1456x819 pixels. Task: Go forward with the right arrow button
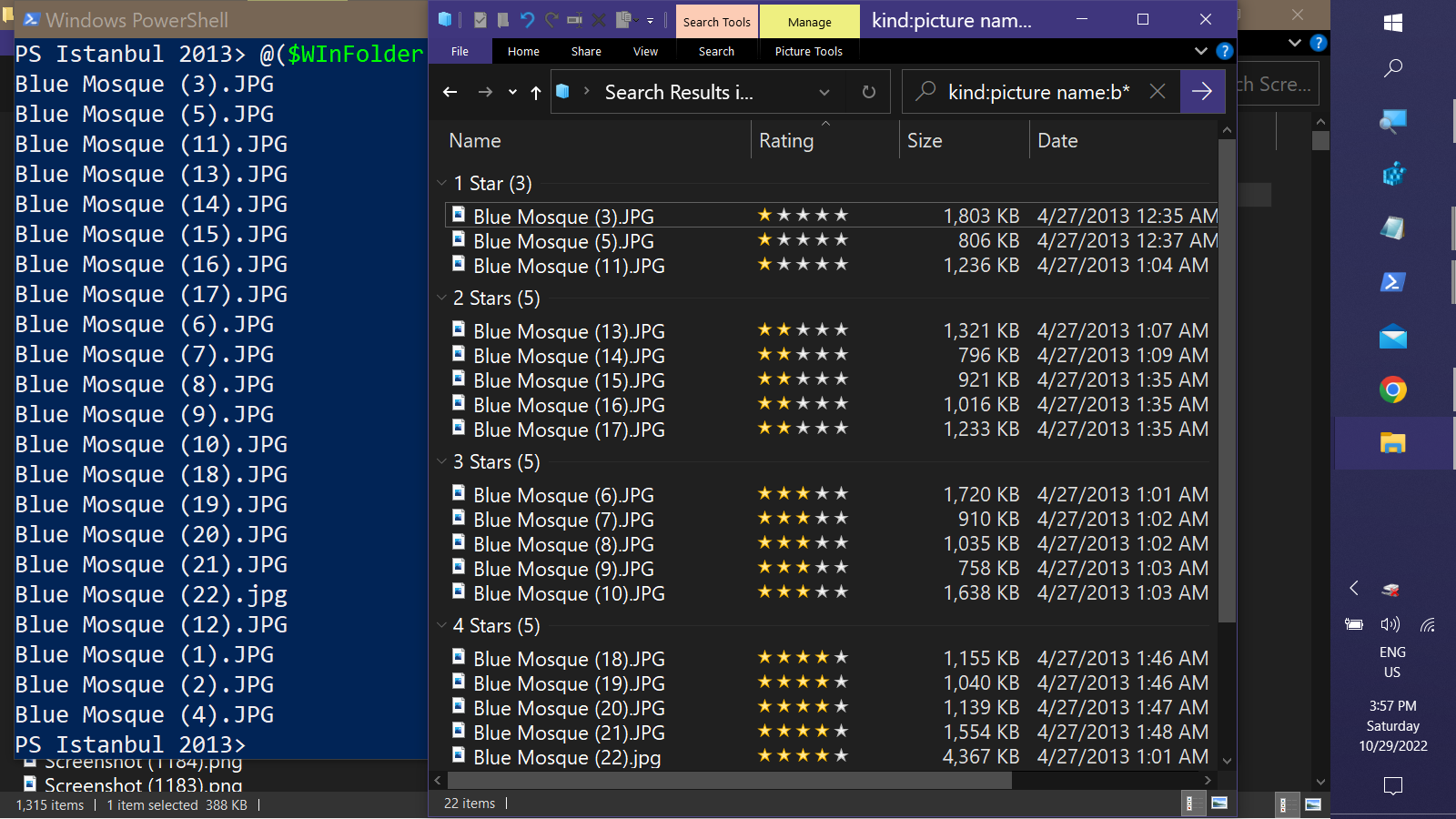(485, 92)
